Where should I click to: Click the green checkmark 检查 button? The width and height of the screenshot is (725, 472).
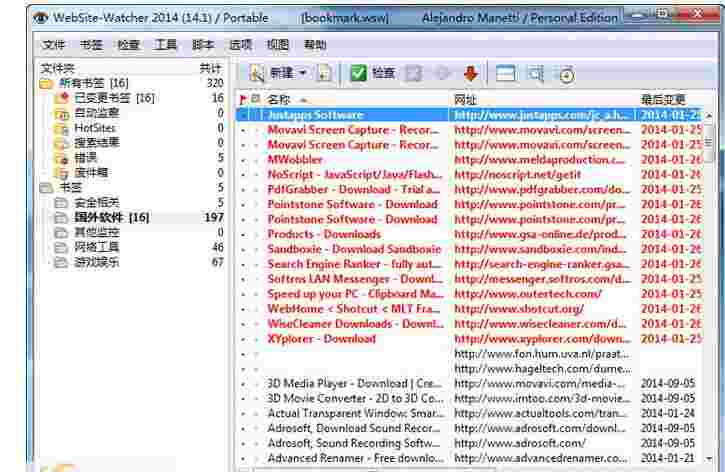coord(358,73)
